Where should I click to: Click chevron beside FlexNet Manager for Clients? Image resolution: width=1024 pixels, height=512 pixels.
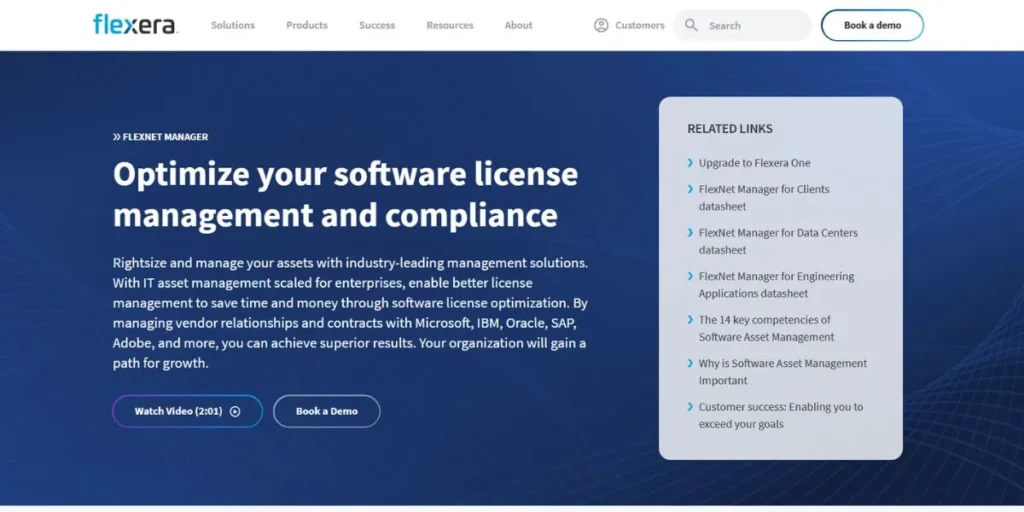[x=690, y=189]
